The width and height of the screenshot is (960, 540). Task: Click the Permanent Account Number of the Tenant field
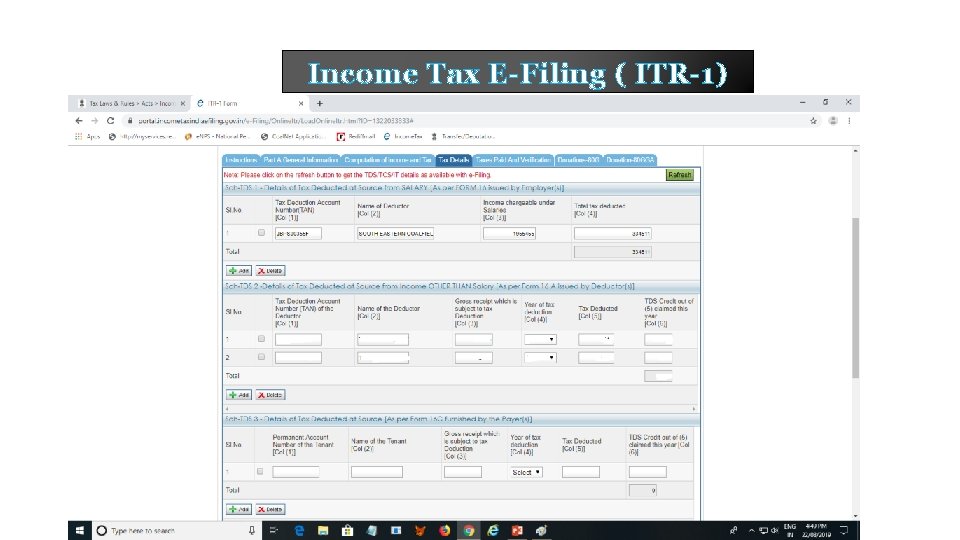point(296,472)
